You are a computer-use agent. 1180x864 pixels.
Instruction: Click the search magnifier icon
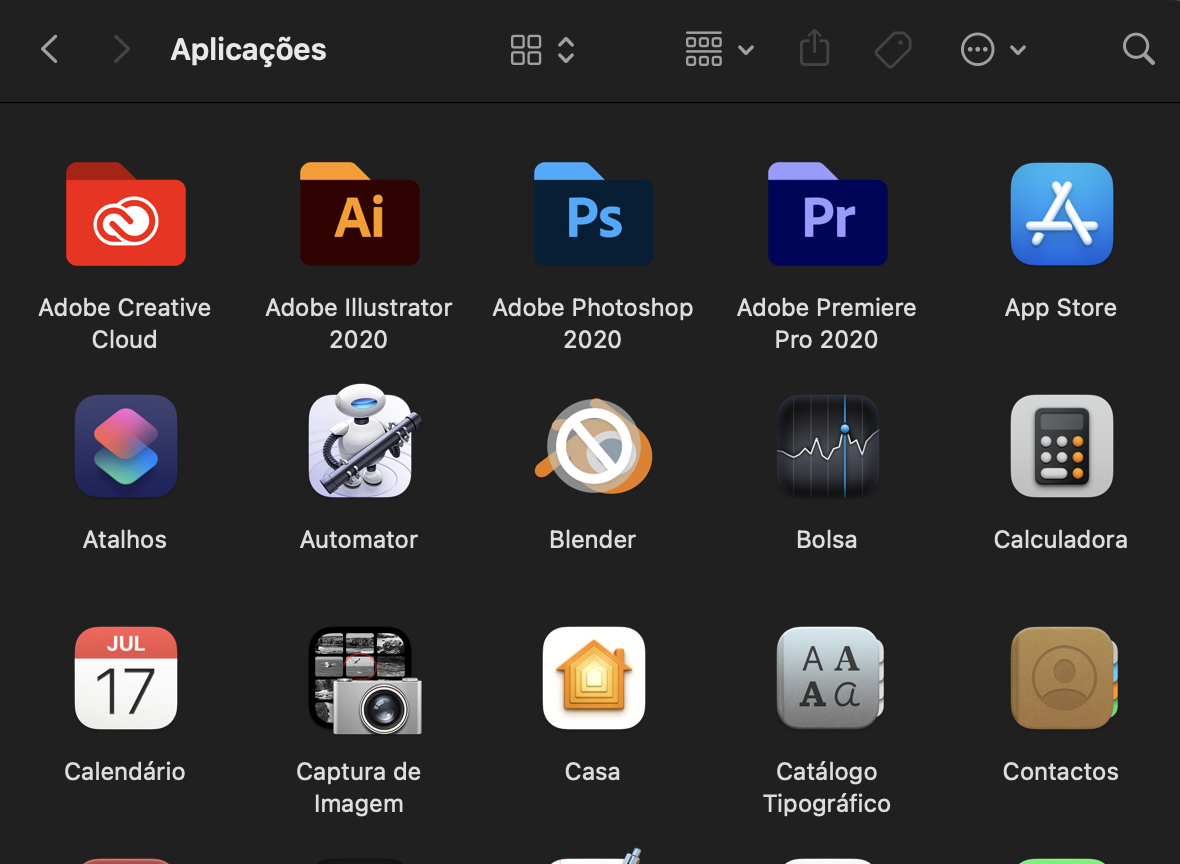[x=1138, y=50]
